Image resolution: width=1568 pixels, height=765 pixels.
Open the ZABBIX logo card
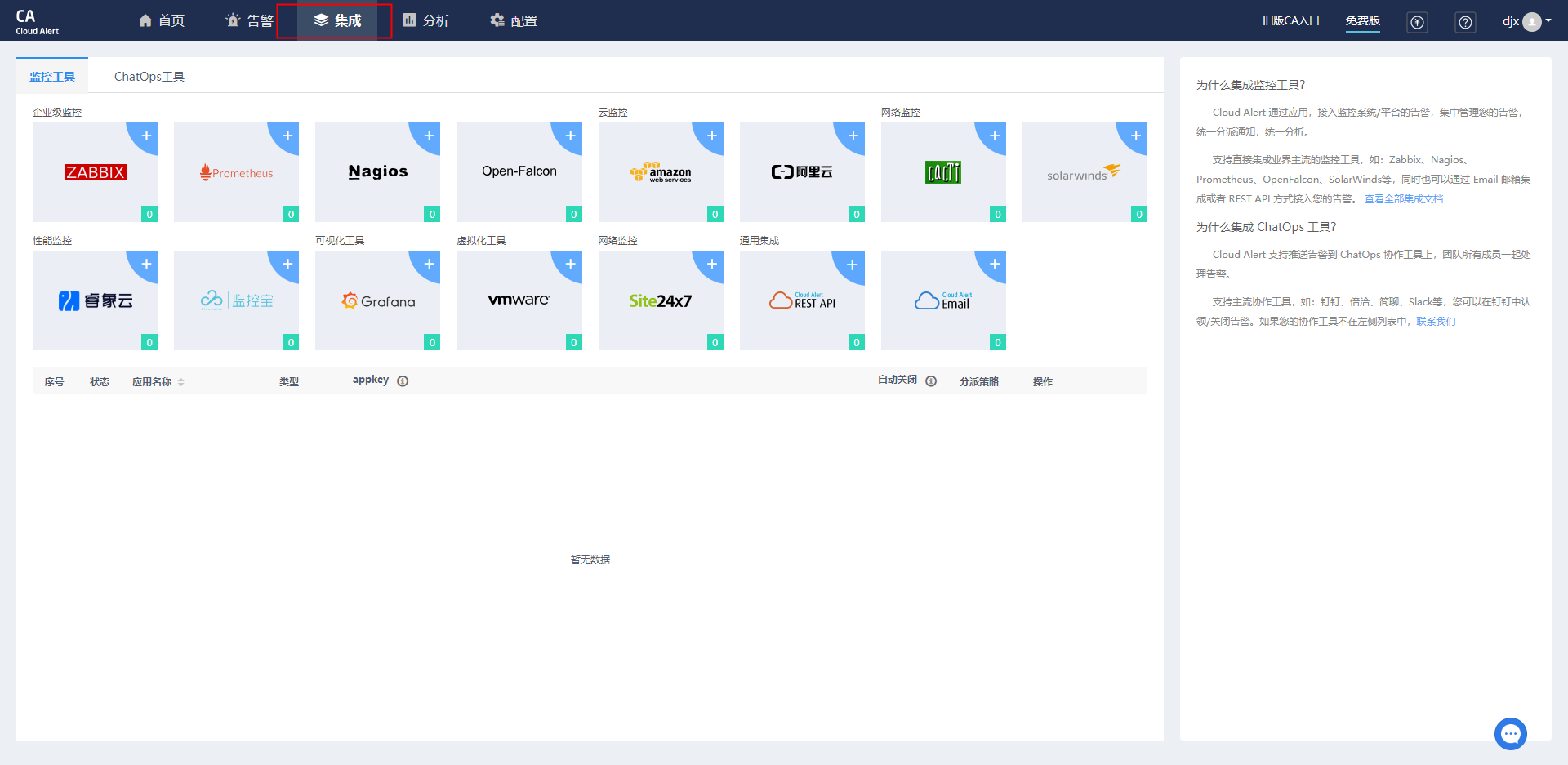pos(95,172)
